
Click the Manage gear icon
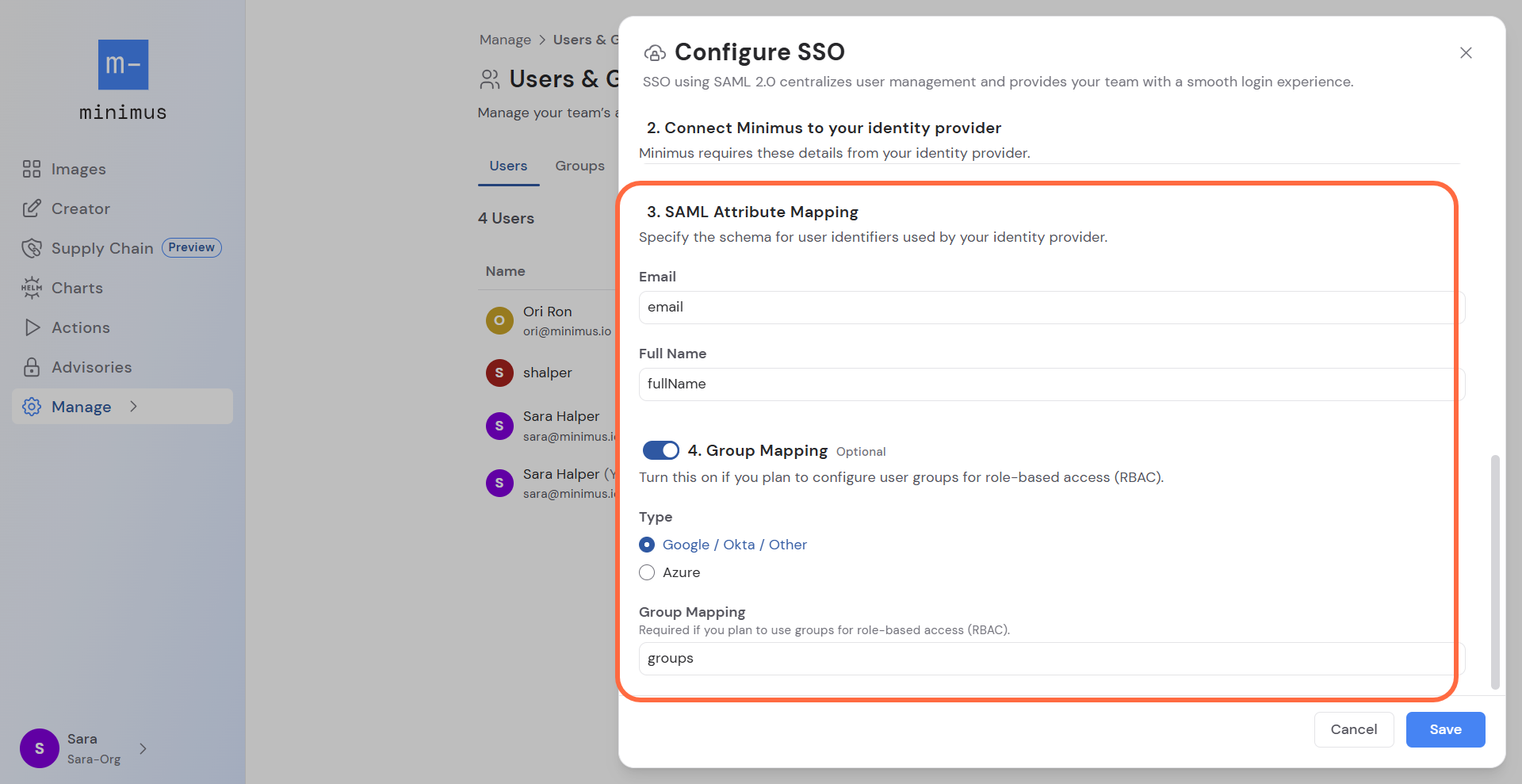point(32,407)
